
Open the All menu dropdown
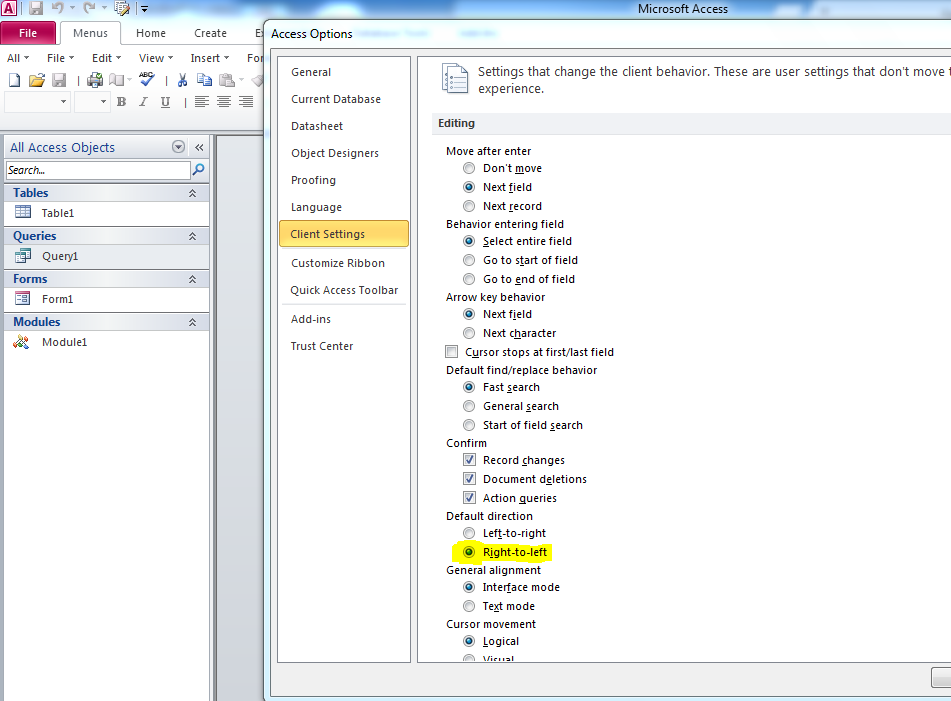pyautogui.click(x=18, y=58)
